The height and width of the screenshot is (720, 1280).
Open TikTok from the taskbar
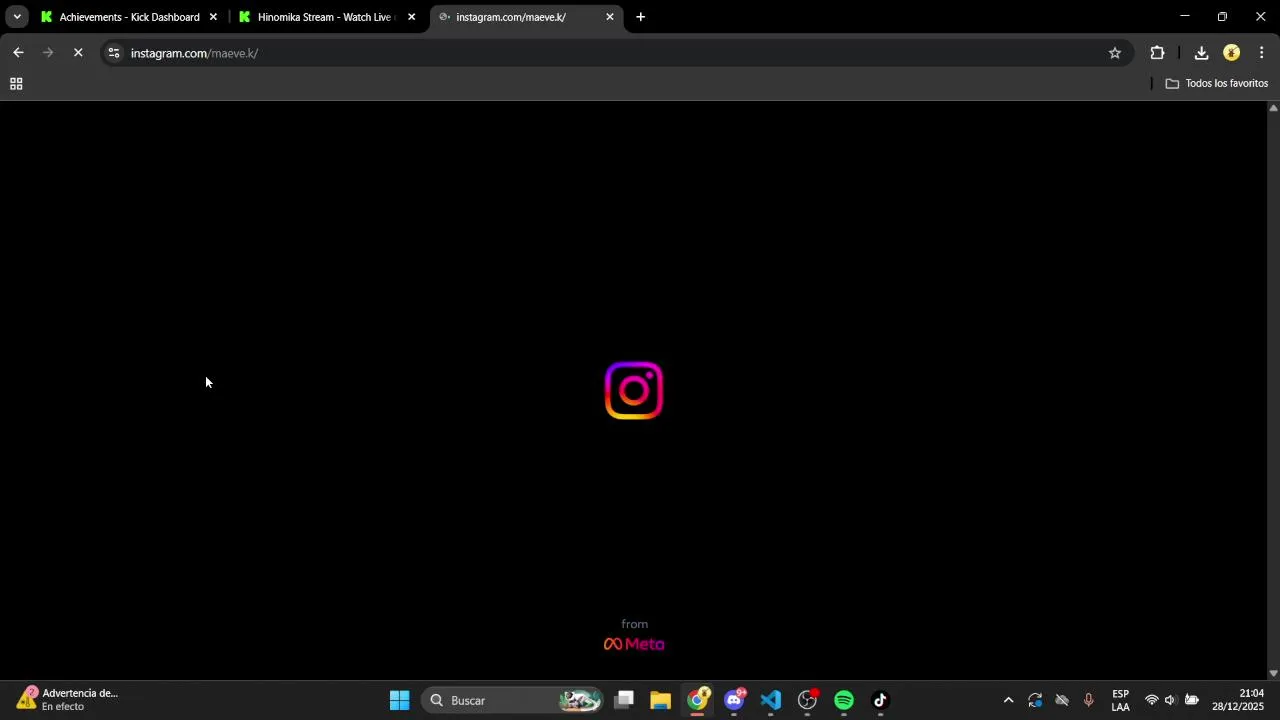(x=881, y=700)
